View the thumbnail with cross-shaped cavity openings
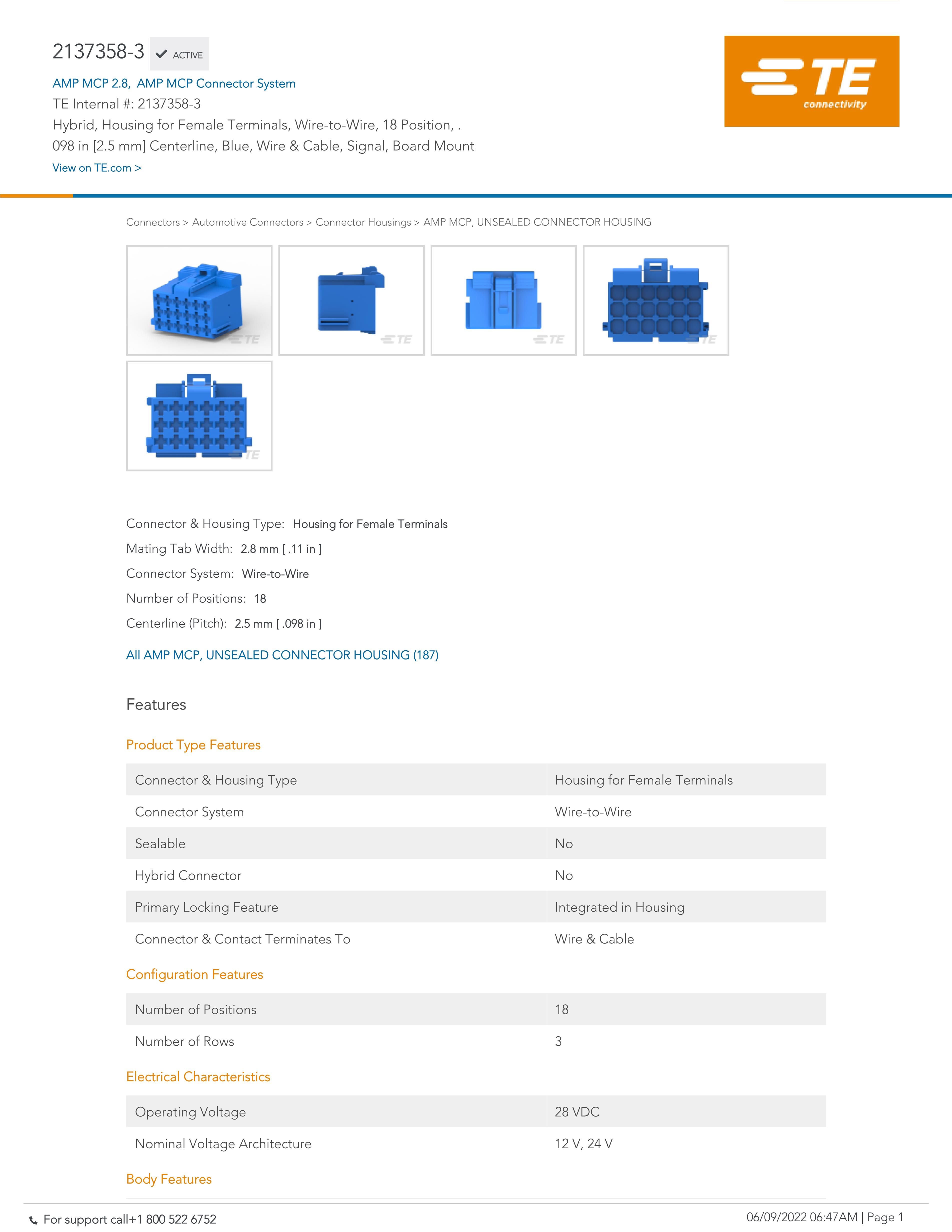 pos(199,416)
